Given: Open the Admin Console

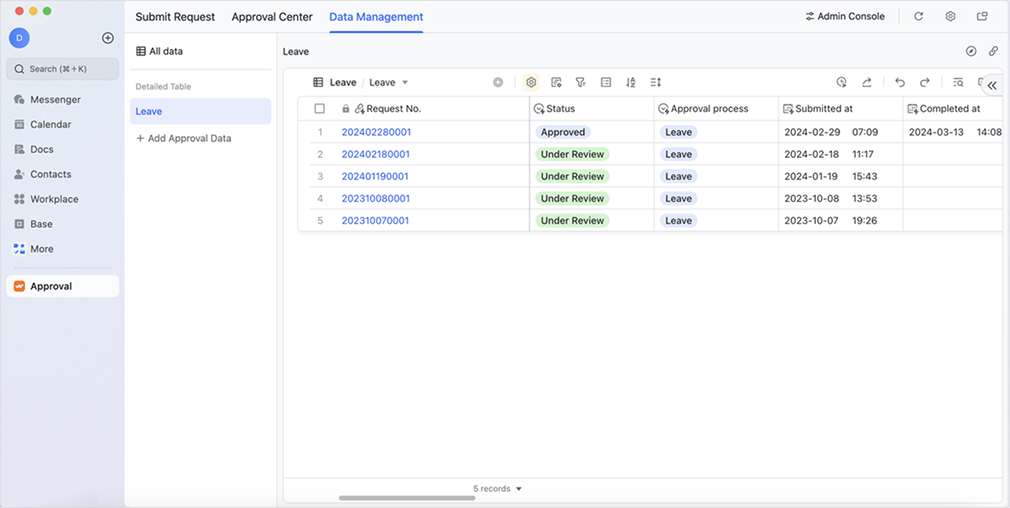Looking at the screenshot, I should coord(845,17).
